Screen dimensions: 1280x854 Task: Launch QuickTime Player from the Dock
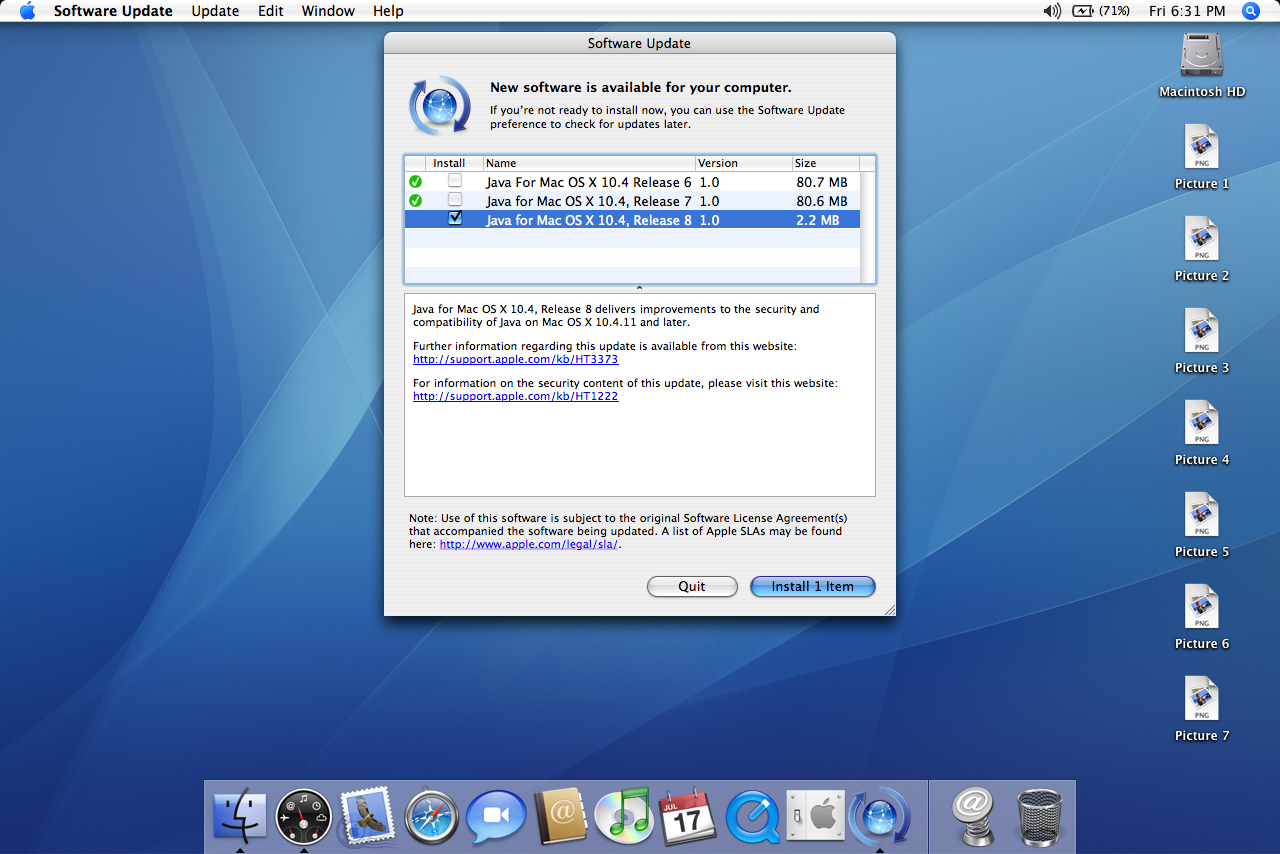pos(752,816)
